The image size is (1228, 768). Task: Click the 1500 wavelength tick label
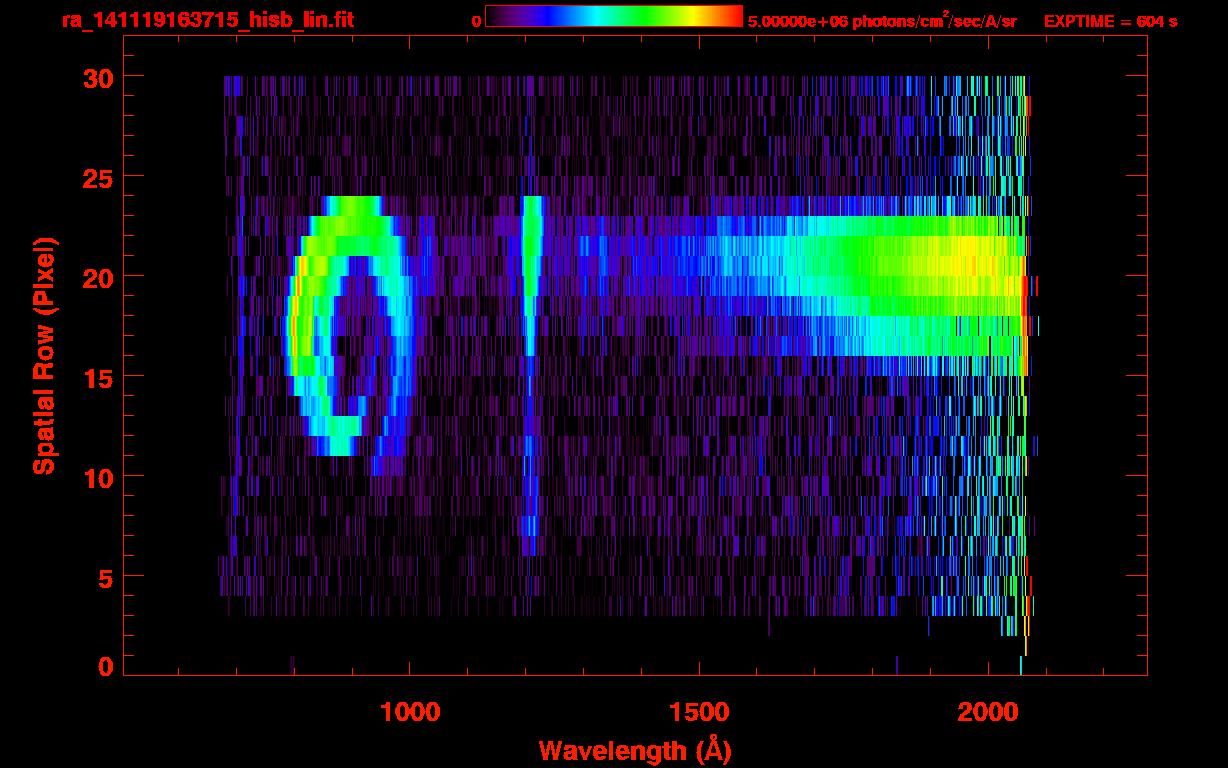tap(699, 712)
